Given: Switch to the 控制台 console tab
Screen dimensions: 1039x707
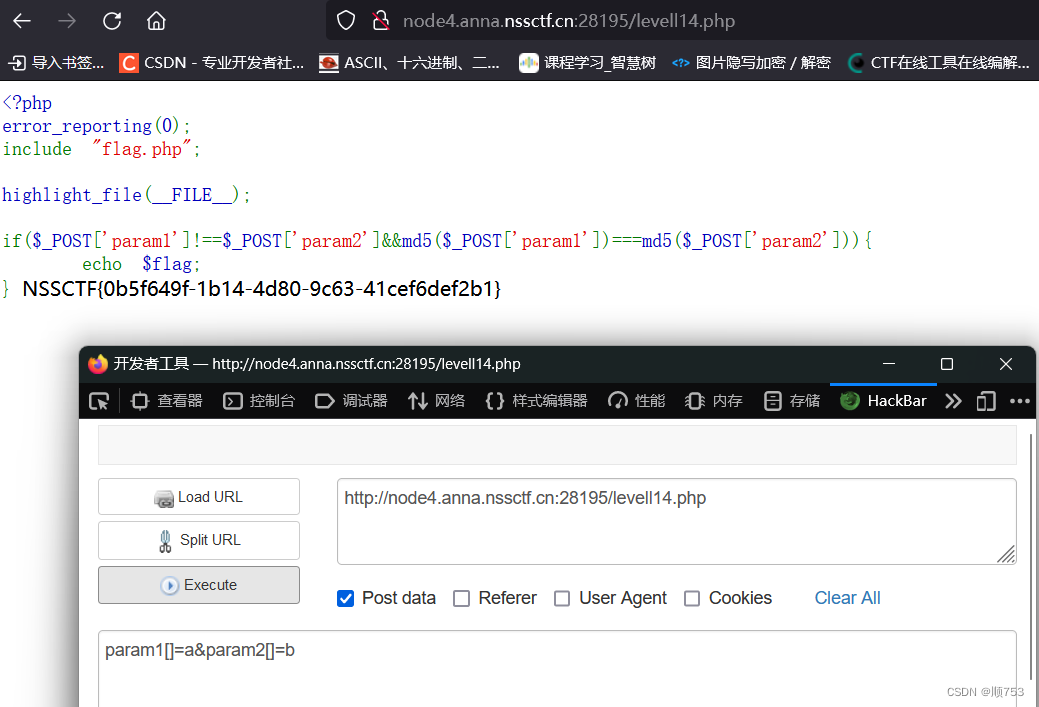Looking at the screenshot, I should point(259,401).
